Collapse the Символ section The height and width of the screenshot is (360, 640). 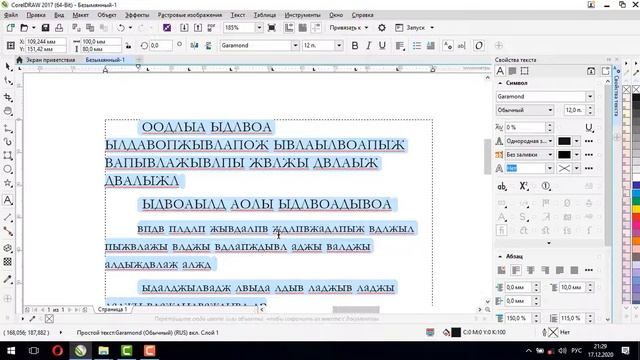pyautogui.click(x=500, y=83)
